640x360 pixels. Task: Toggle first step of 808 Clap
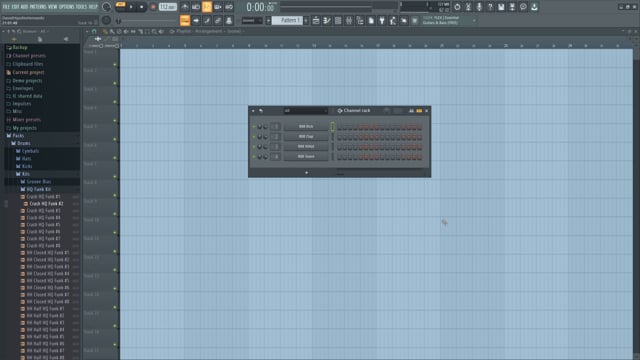click(340, 137)
